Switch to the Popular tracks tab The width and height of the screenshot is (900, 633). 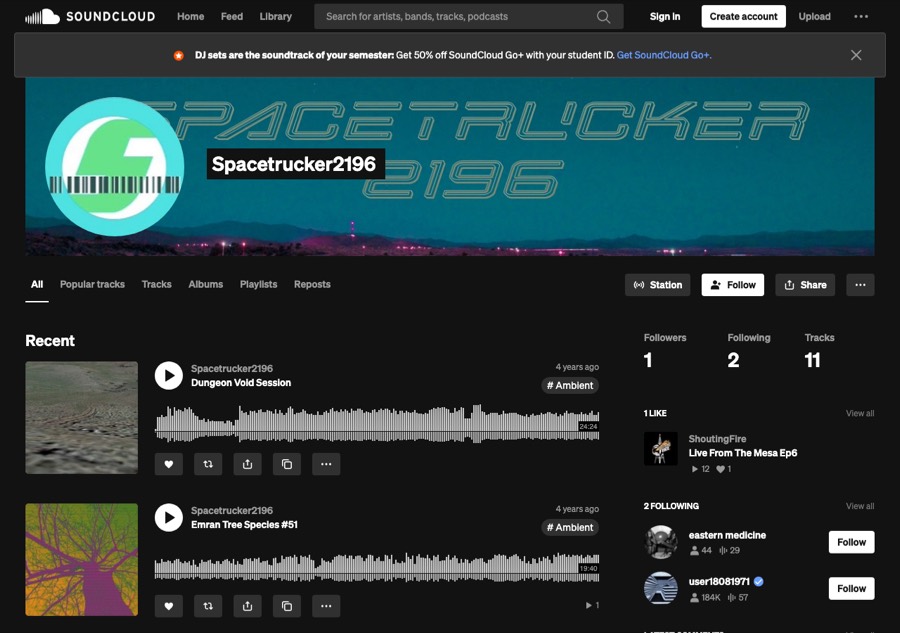tap(92, 284)
